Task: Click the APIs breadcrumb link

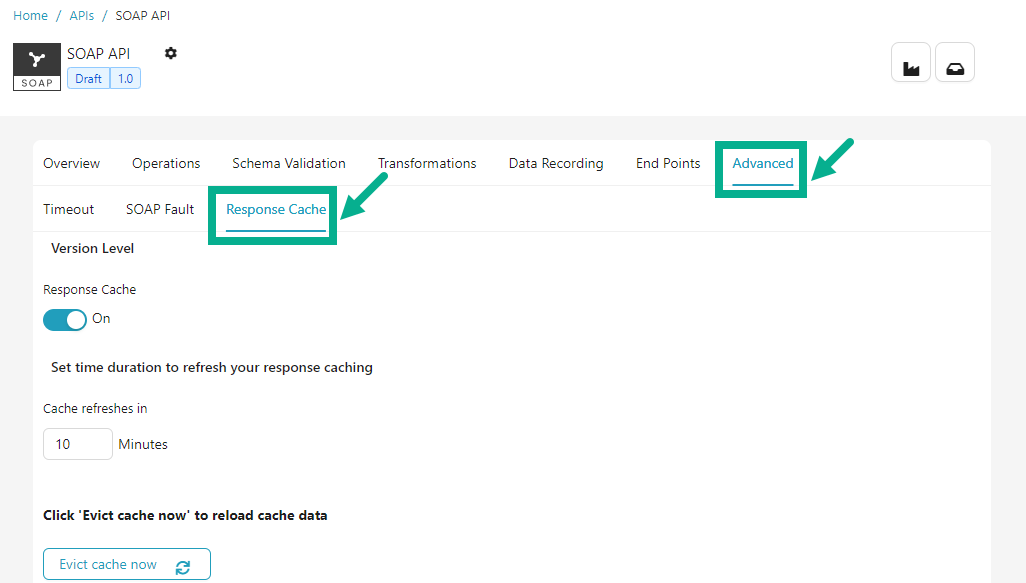Action: point(82,16)
